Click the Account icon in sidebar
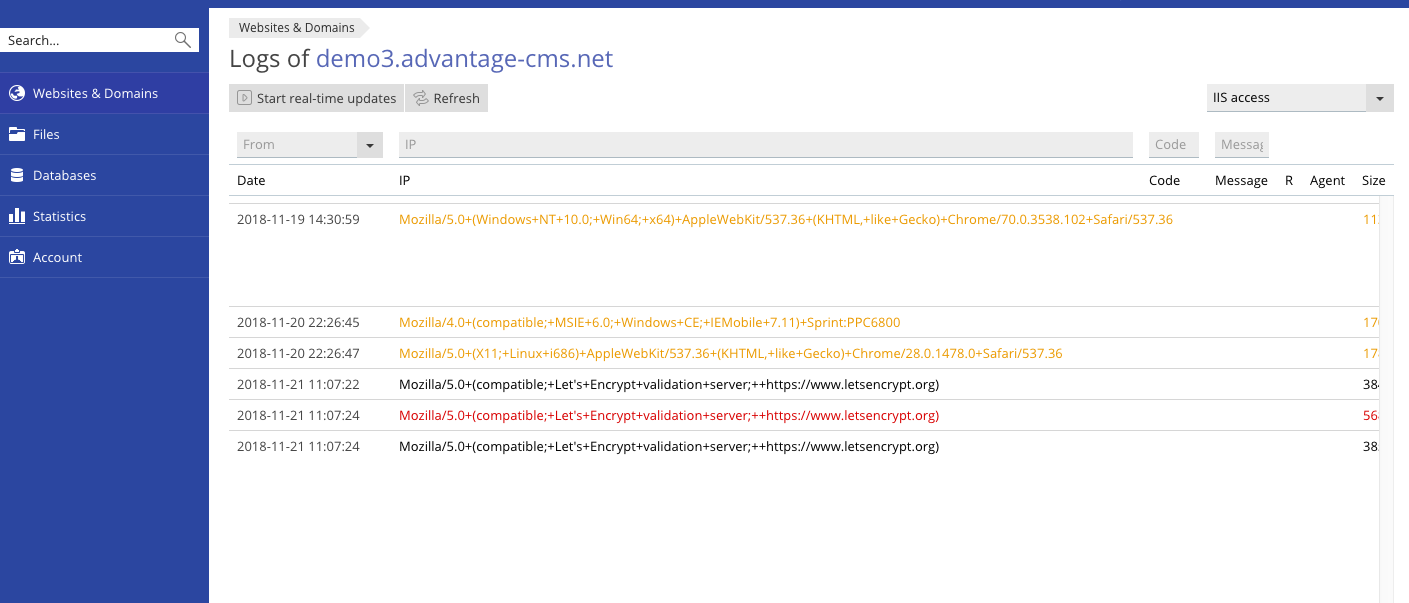 (x=16, y=257)
